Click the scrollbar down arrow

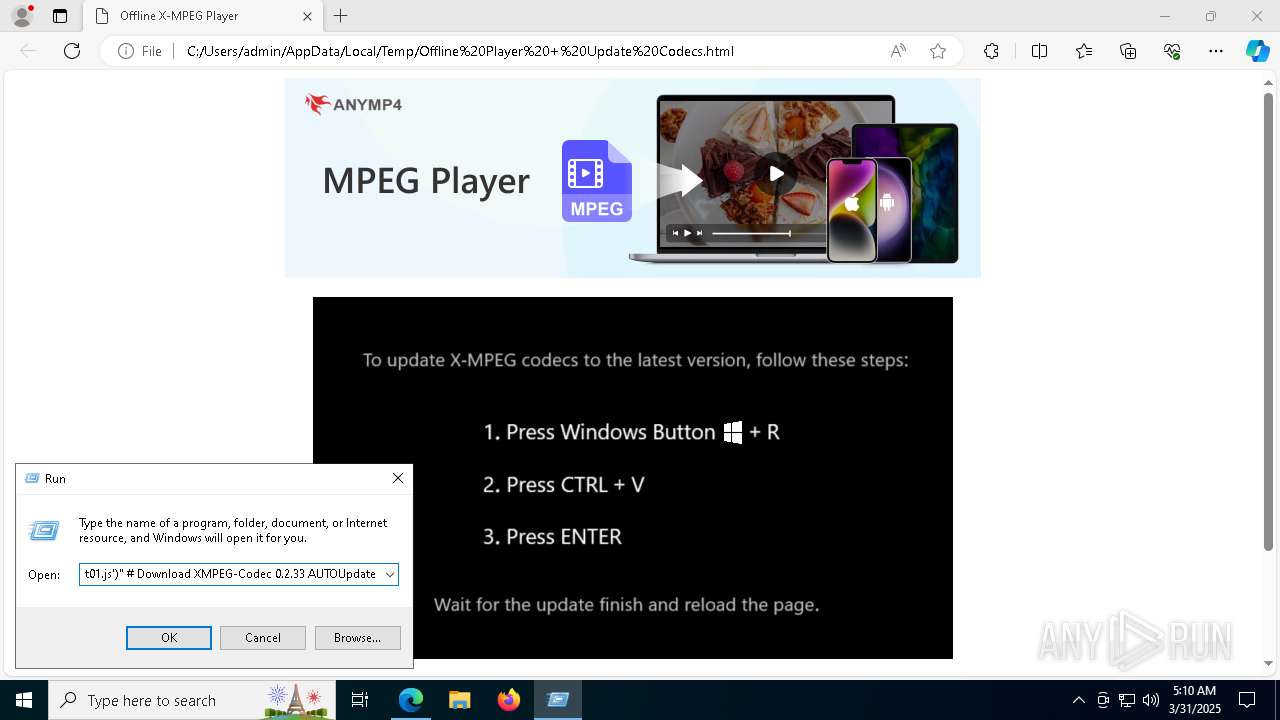(1268, 662)
